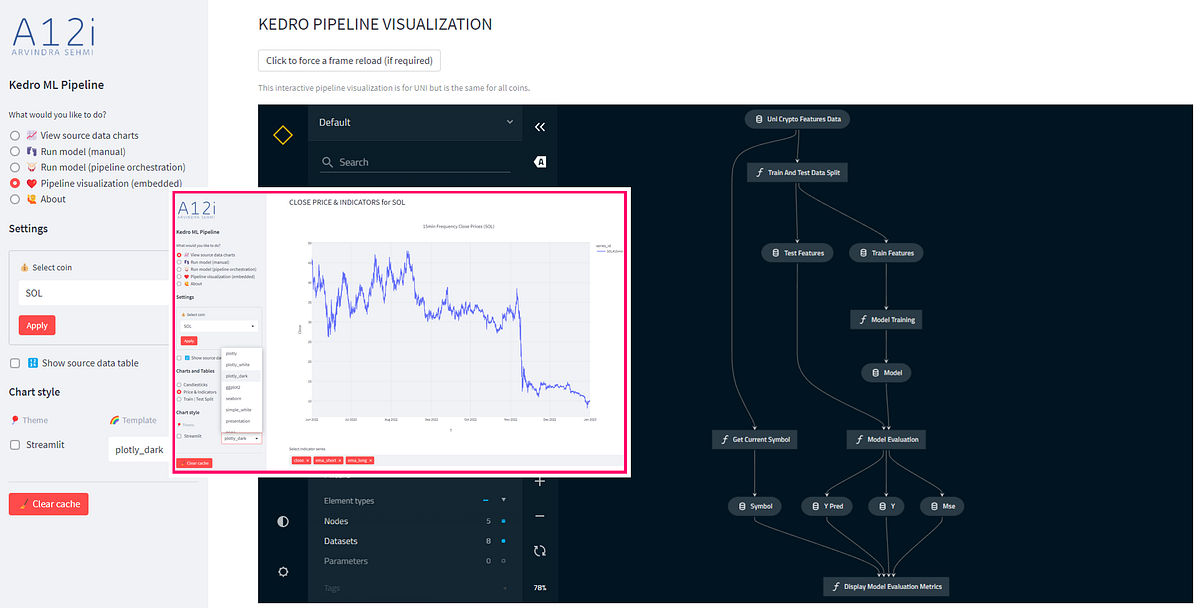Zoom into the pipeline with the plus icon
Image resolution: width=1200 pixels, height=608 pixels.
pyautogui.click(x=540, y=481)
